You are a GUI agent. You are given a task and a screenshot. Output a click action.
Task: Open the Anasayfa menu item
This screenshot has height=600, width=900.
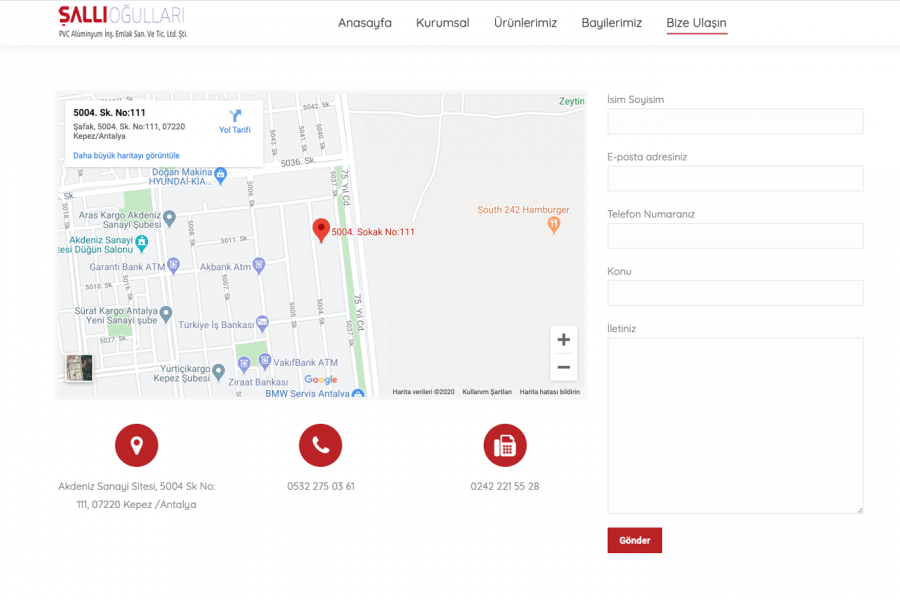pyautogui.click(x=364, y=23)
